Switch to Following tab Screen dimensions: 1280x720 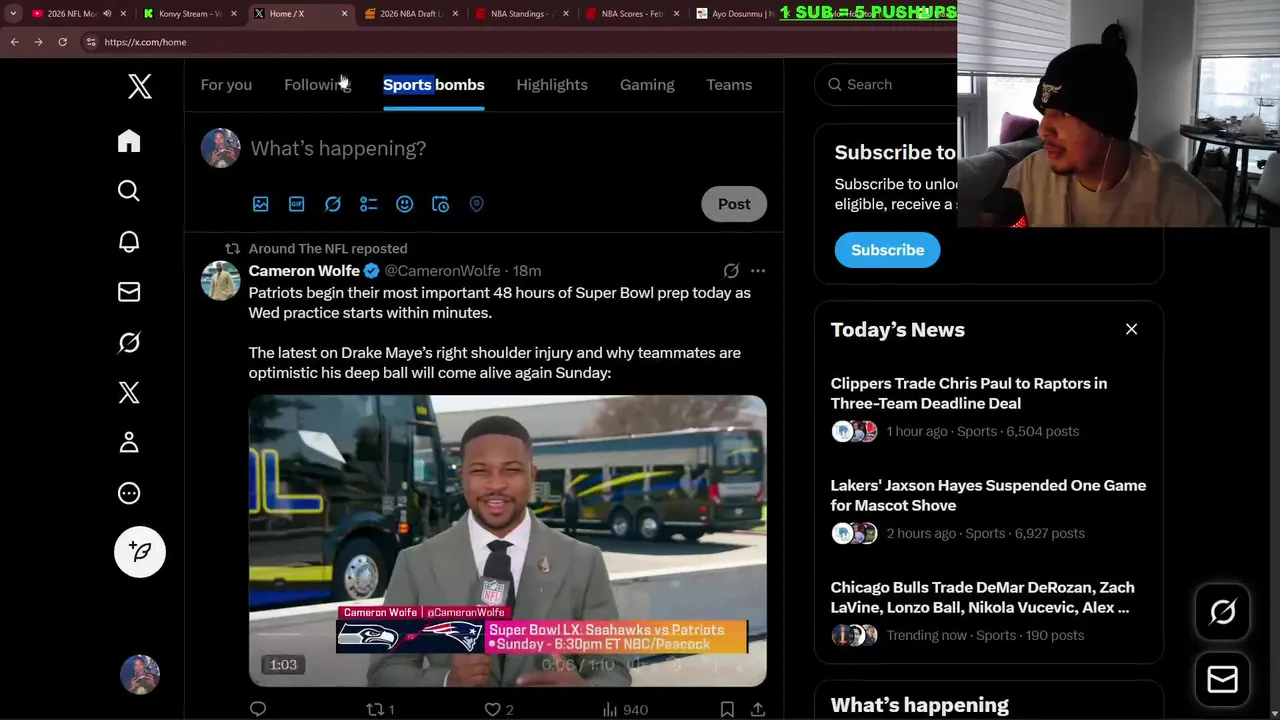point(317,85)
